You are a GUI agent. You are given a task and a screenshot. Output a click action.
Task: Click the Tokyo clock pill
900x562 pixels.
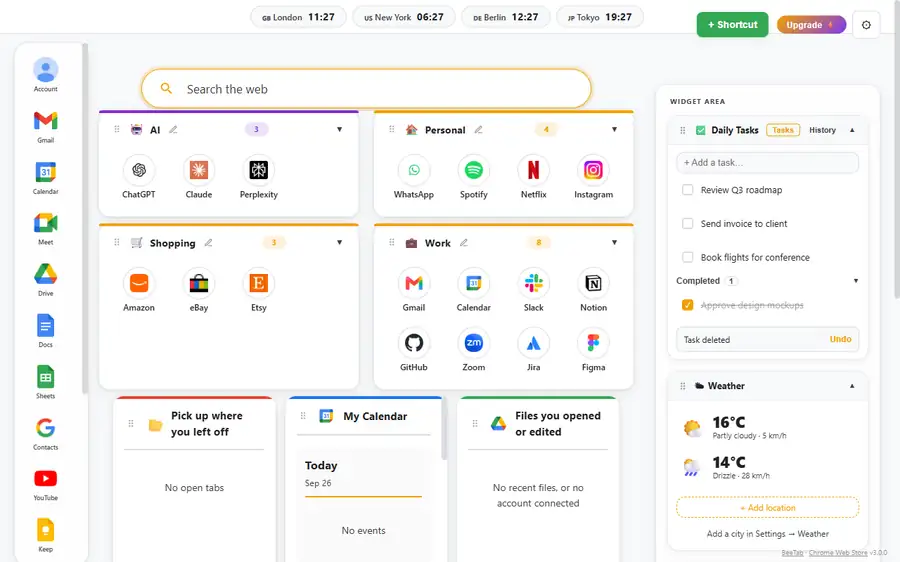pos(600,17)
